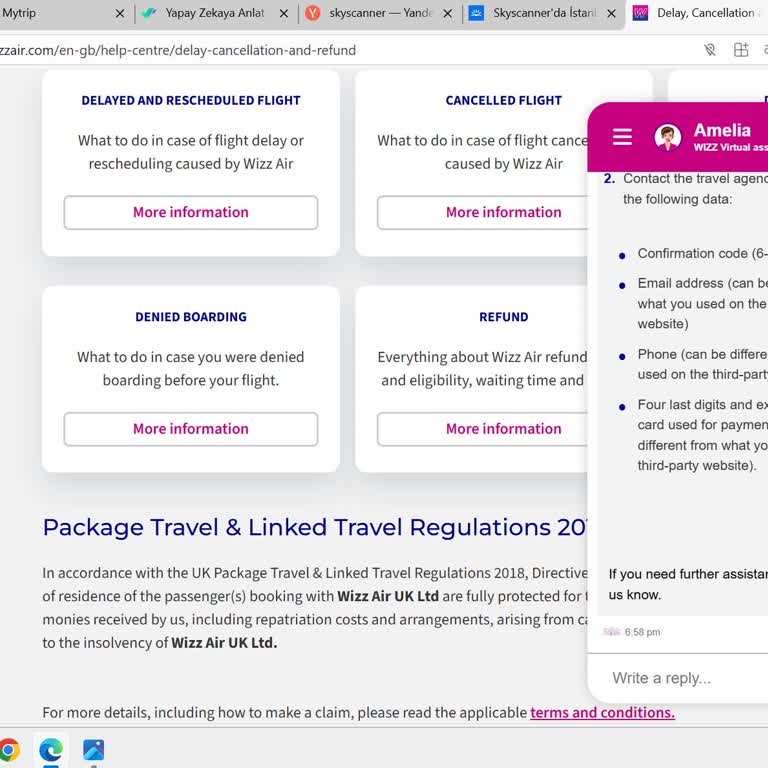Open the browser apps grid-plus icon
The image size is (768, 768).
[x=741, y=49]
